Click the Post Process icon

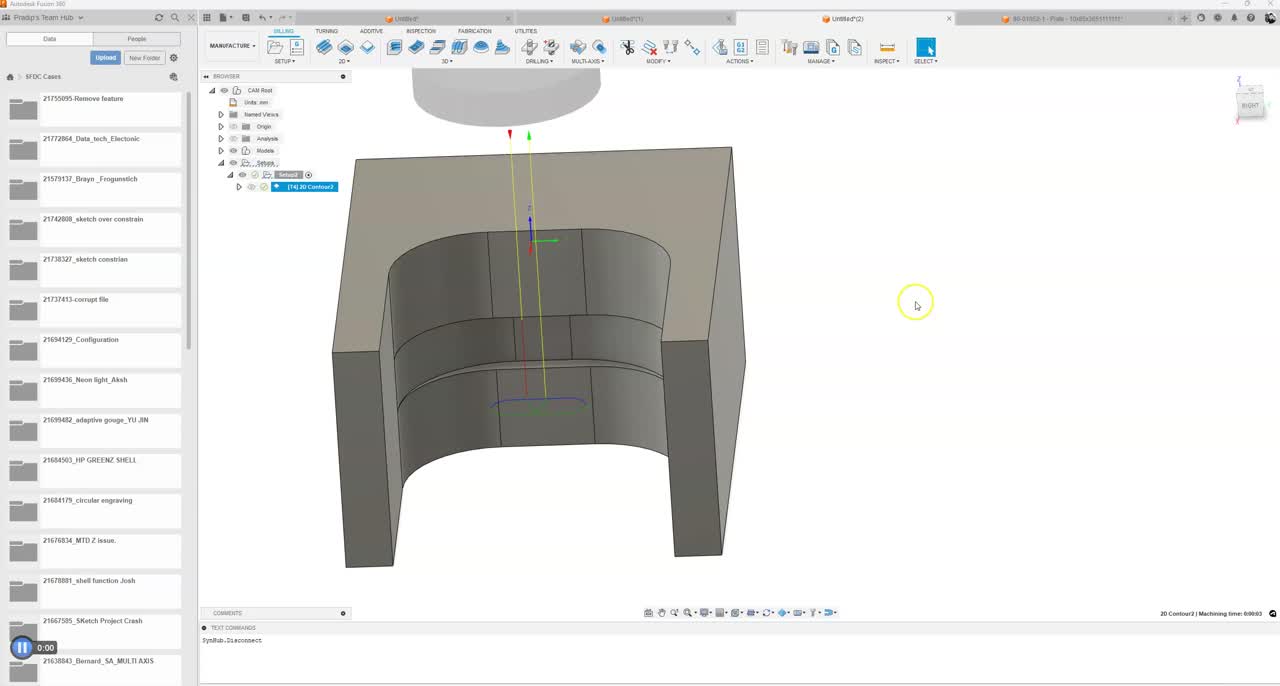(742, 47)
